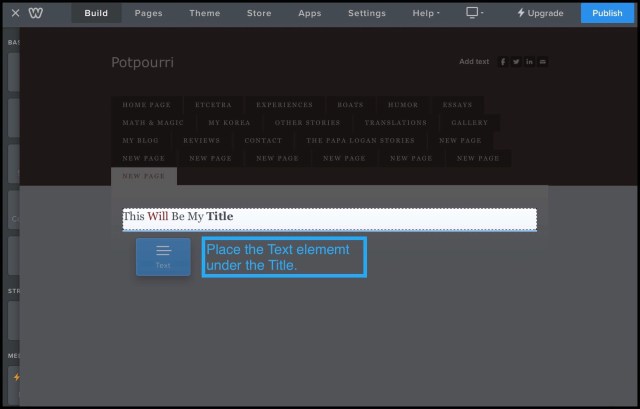Open the Theme tab
The height and width of the screenshot is (409, 640).
pos(205,13)
